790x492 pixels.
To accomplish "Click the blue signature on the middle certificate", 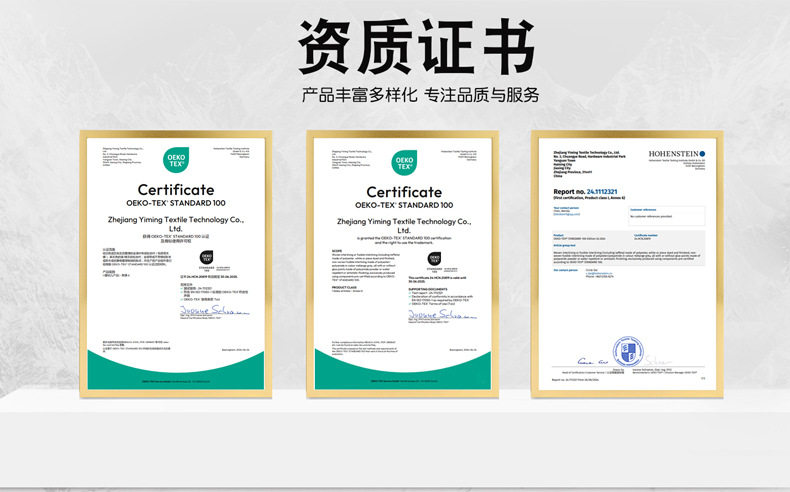I will tap(442, 314).
